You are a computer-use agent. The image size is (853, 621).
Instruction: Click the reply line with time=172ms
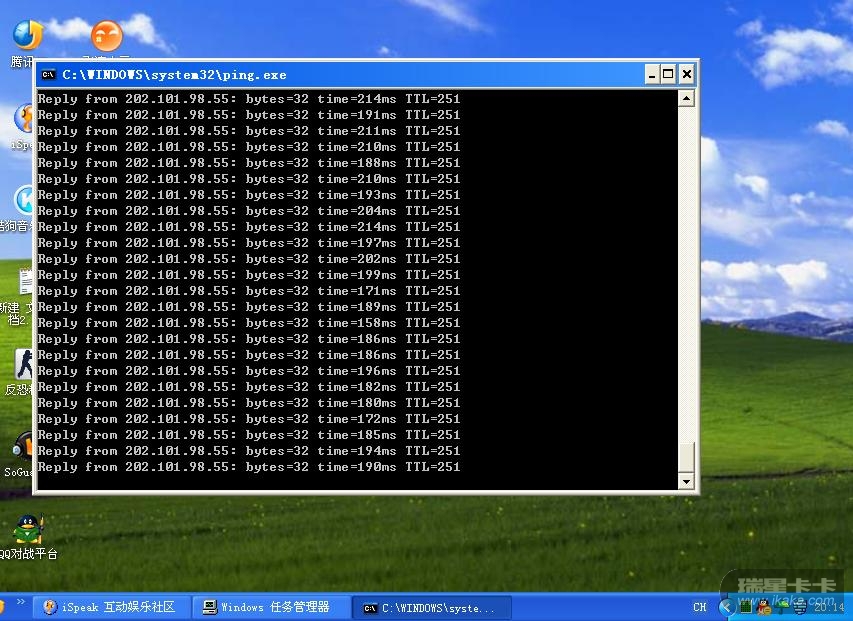tap(249, 419)
